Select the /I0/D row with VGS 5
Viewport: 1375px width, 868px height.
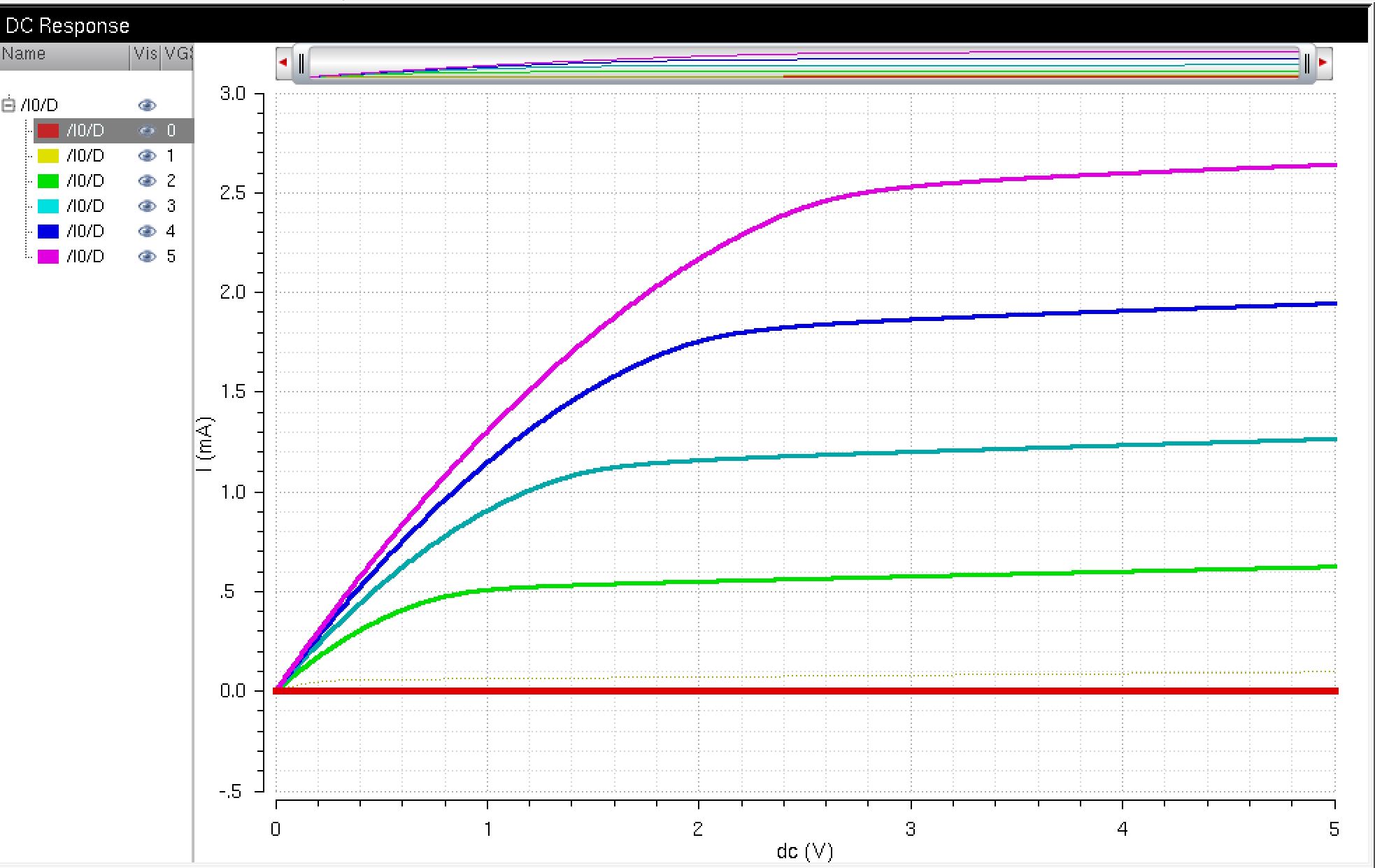coord(113,257)
